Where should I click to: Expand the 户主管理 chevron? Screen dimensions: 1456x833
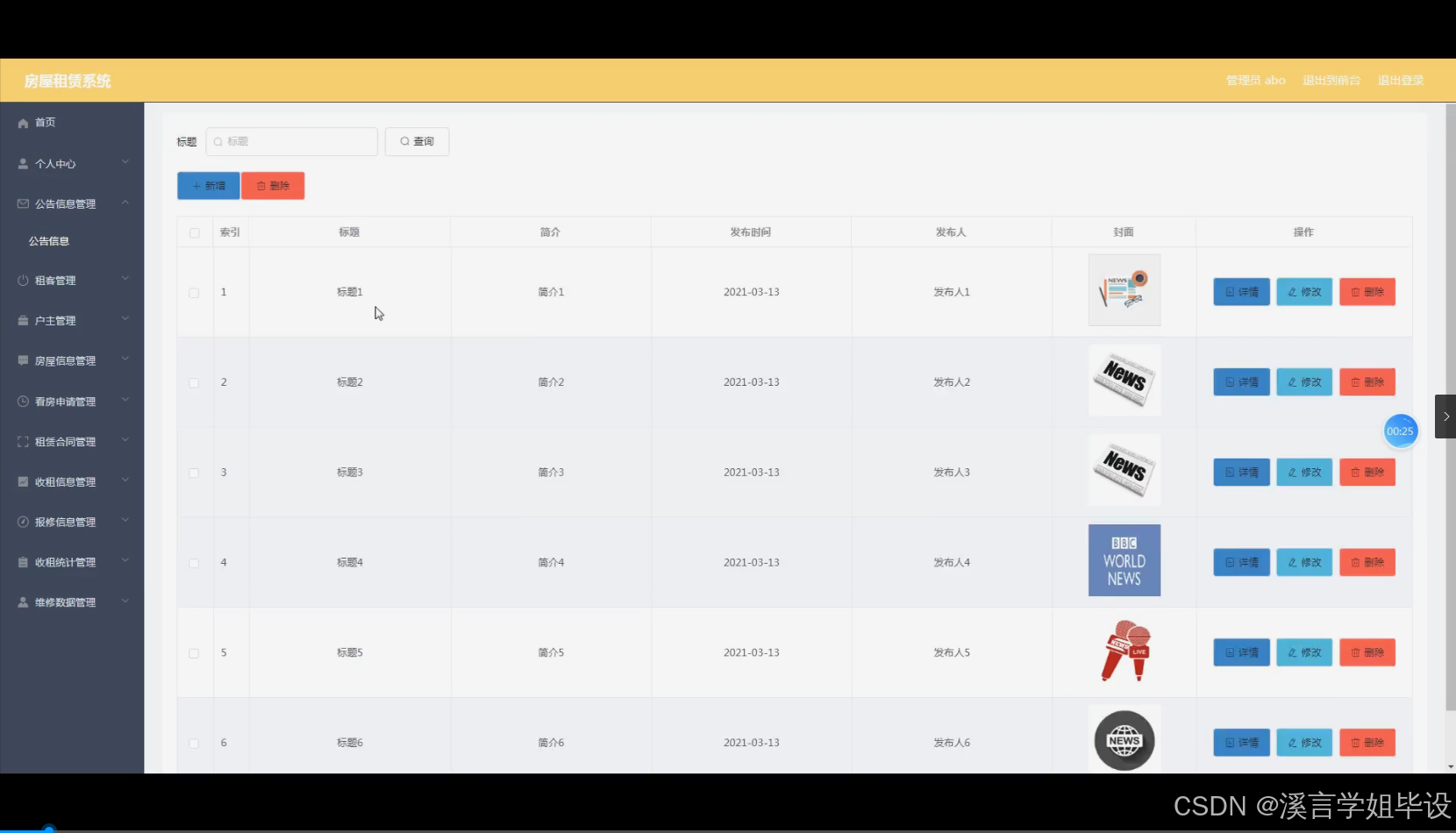tap(125, 319)
